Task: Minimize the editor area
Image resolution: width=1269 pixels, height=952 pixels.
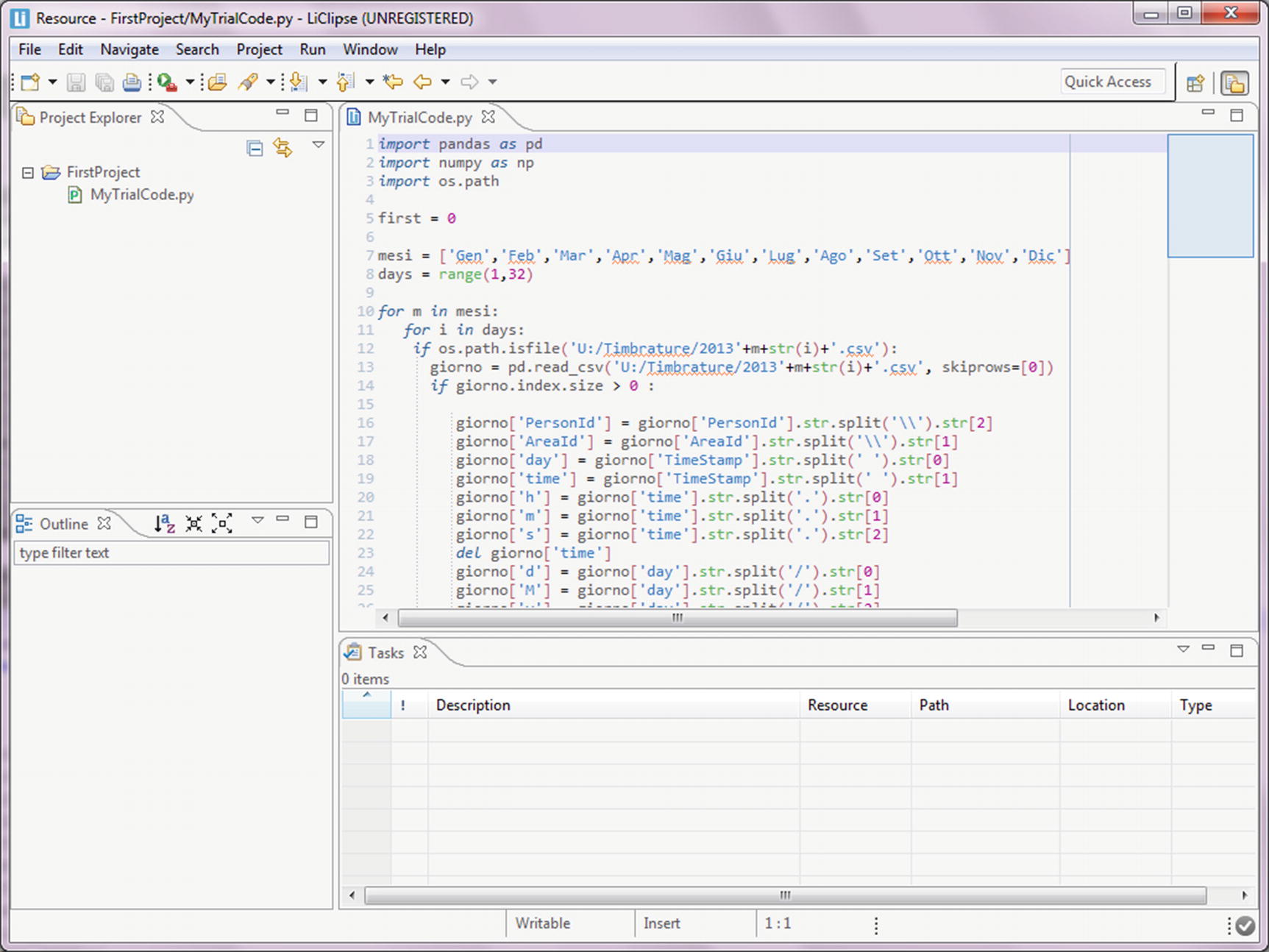Action: [1208, 113]
